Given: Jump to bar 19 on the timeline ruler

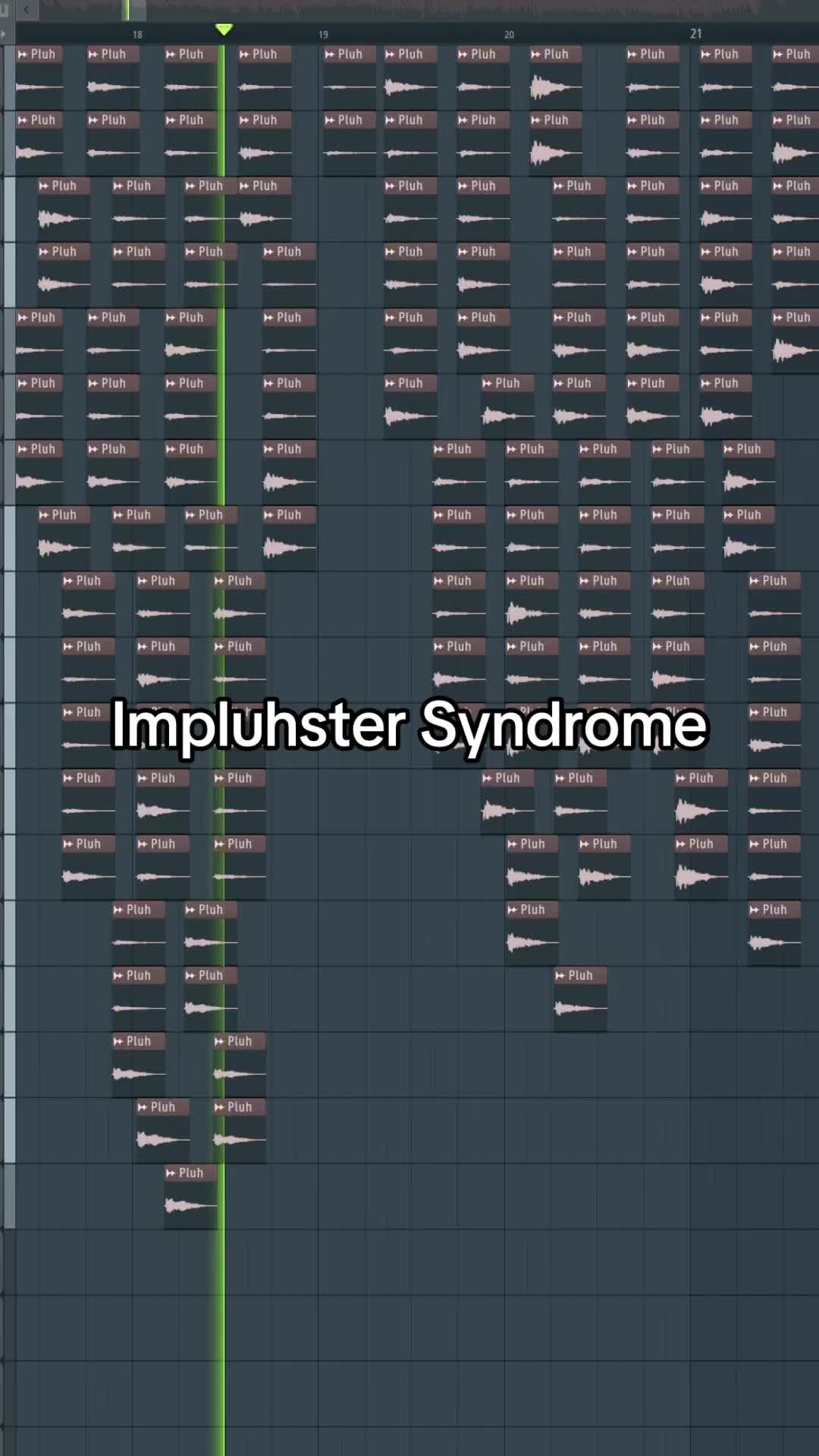Looking at the screenshot, I should click(323, 34).
